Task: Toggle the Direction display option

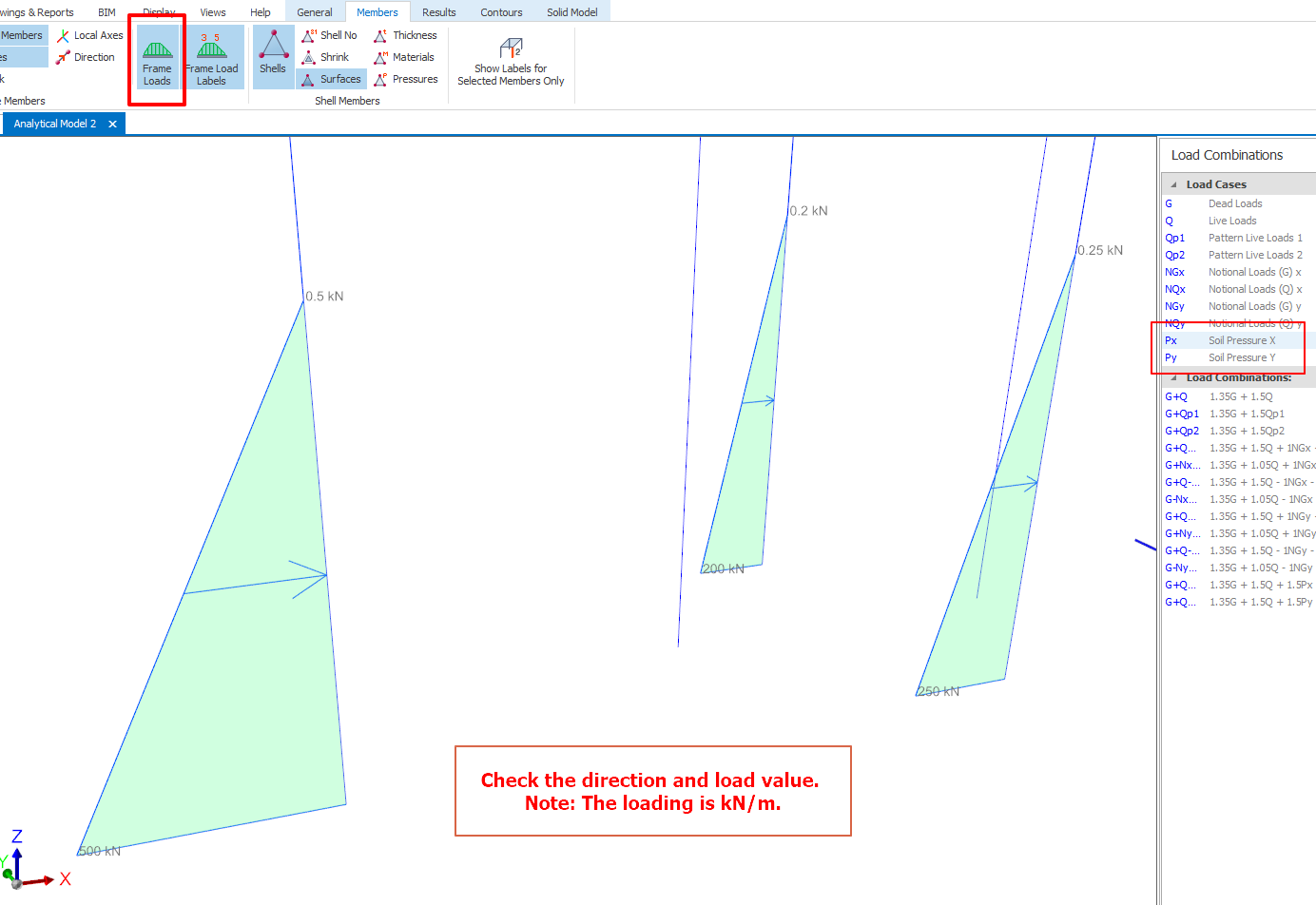Action: (x=87, y=57)
